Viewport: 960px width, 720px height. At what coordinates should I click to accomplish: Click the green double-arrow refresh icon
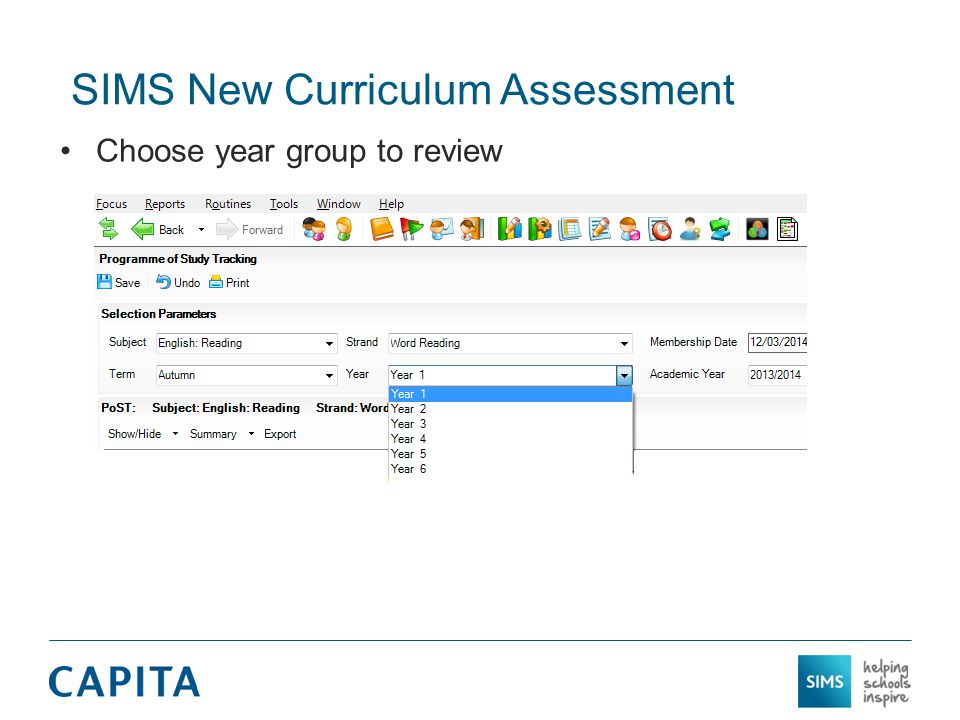108,229
